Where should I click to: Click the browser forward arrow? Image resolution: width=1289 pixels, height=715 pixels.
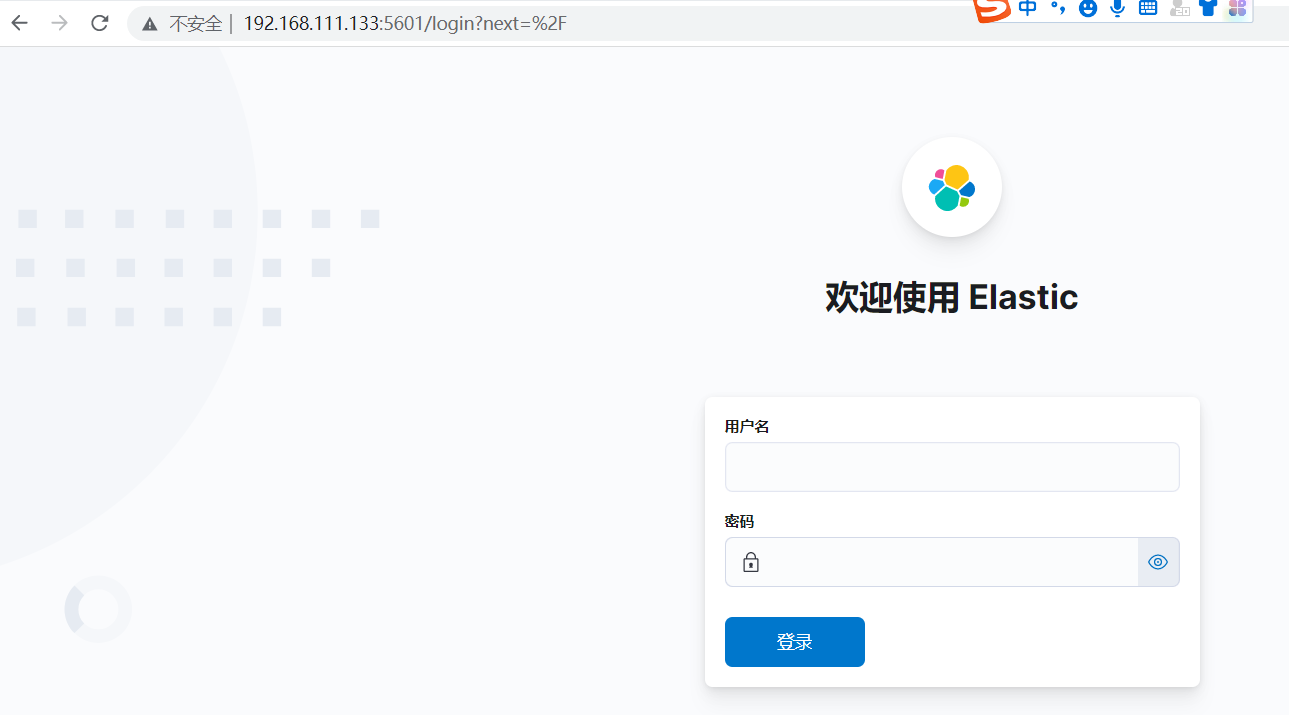pos(59,23)
